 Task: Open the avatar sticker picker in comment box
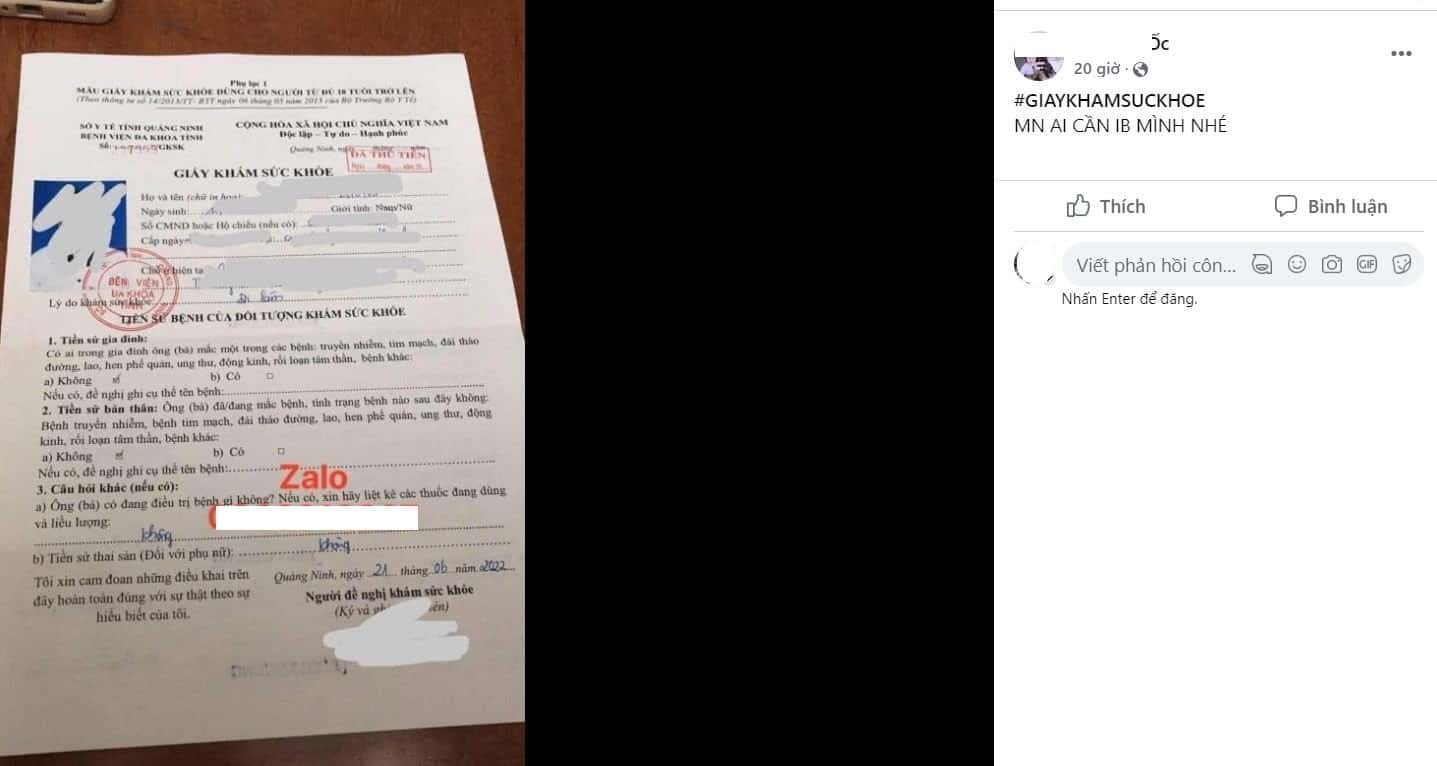point(1262,265)
